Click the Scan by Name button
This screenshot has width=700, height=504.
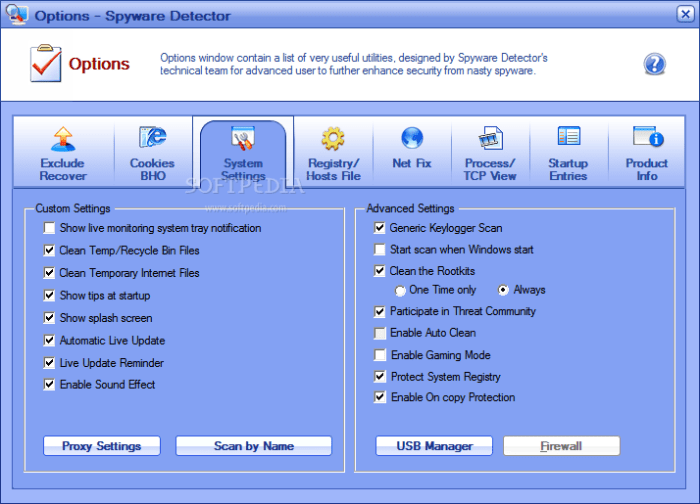click(x=254, y=446)
